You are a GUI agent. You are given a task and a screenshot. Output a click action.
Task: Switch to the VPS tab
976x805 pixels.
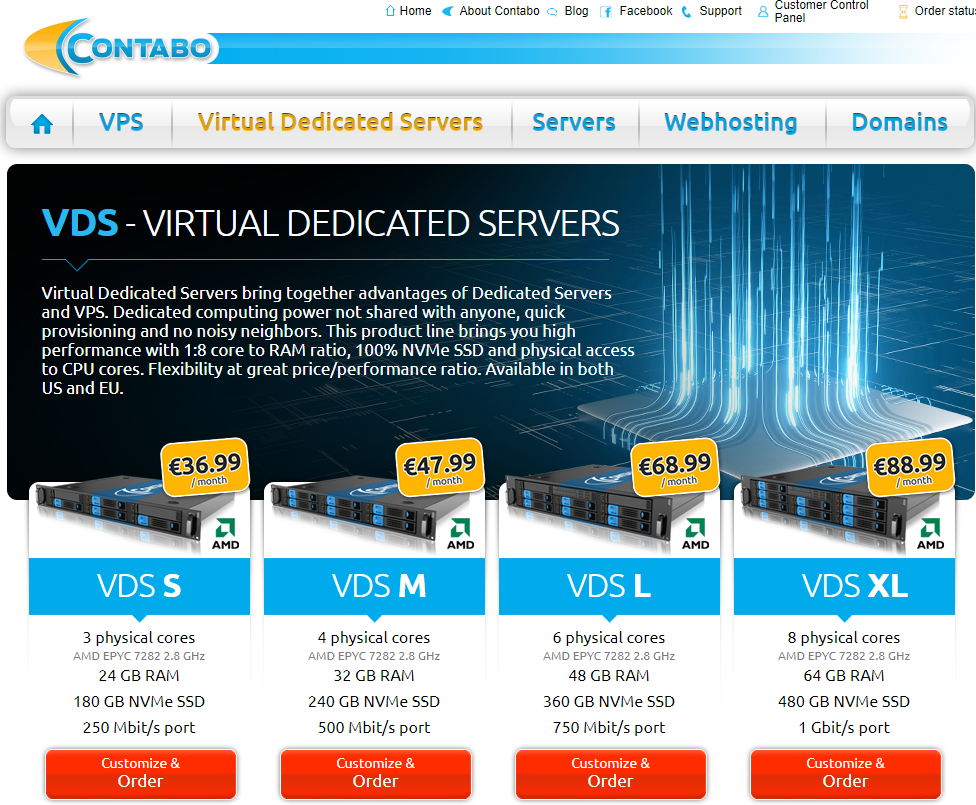tap(121, 122)
